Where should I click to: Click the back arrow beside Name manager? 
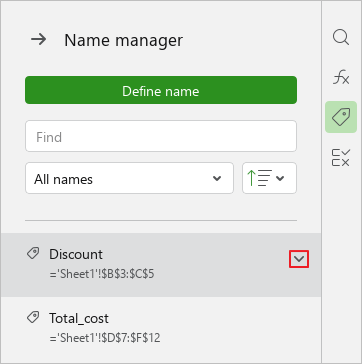pyautogui.click(x=39, y=40)
